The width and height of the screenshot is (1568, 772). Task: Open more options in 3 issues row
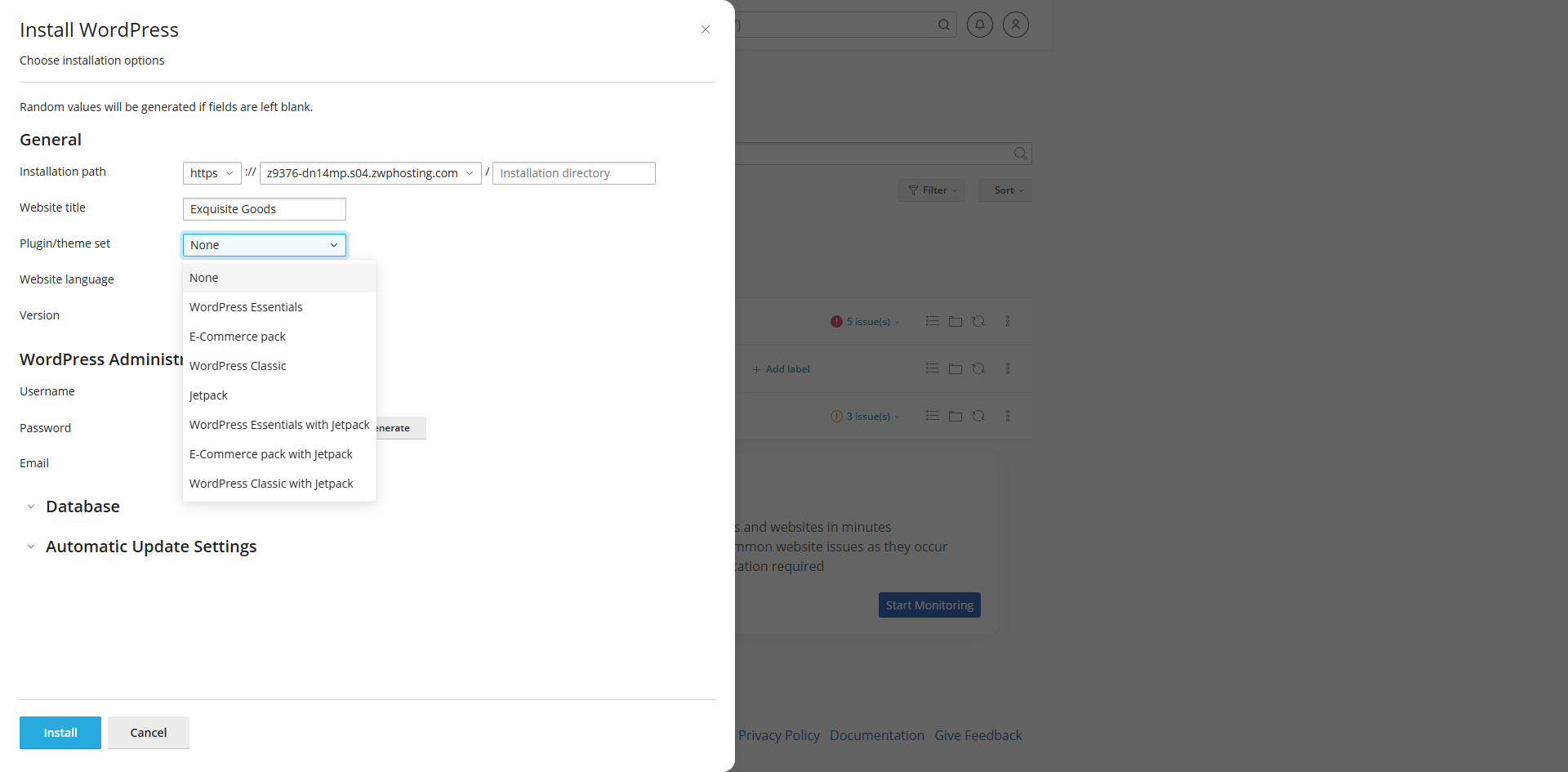1008,417
